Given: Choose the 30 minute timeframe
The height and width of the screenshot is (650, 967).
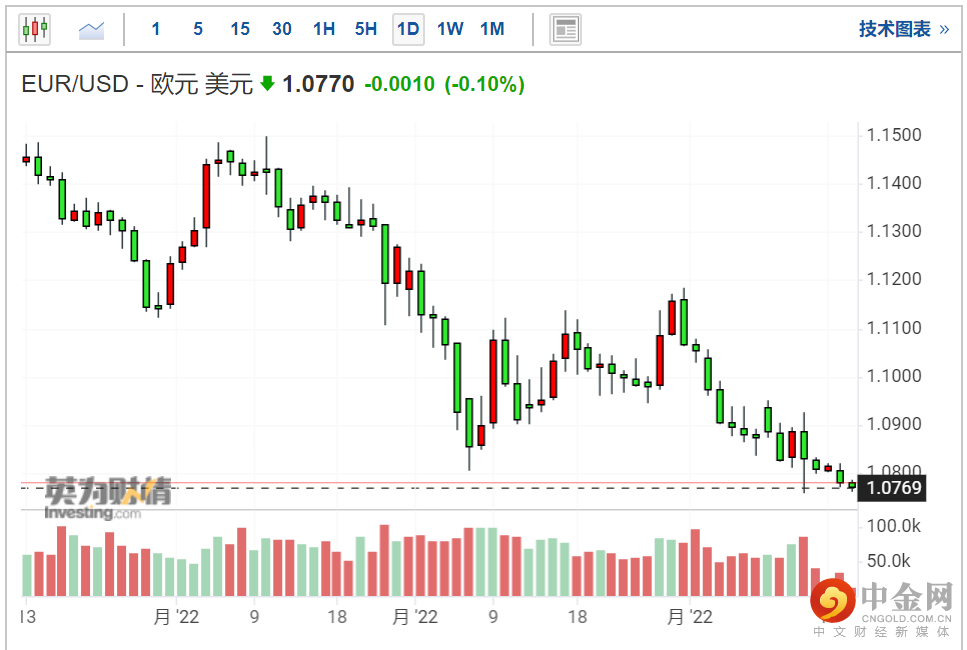Looking at the screenshot, I should tap(282, 29).
